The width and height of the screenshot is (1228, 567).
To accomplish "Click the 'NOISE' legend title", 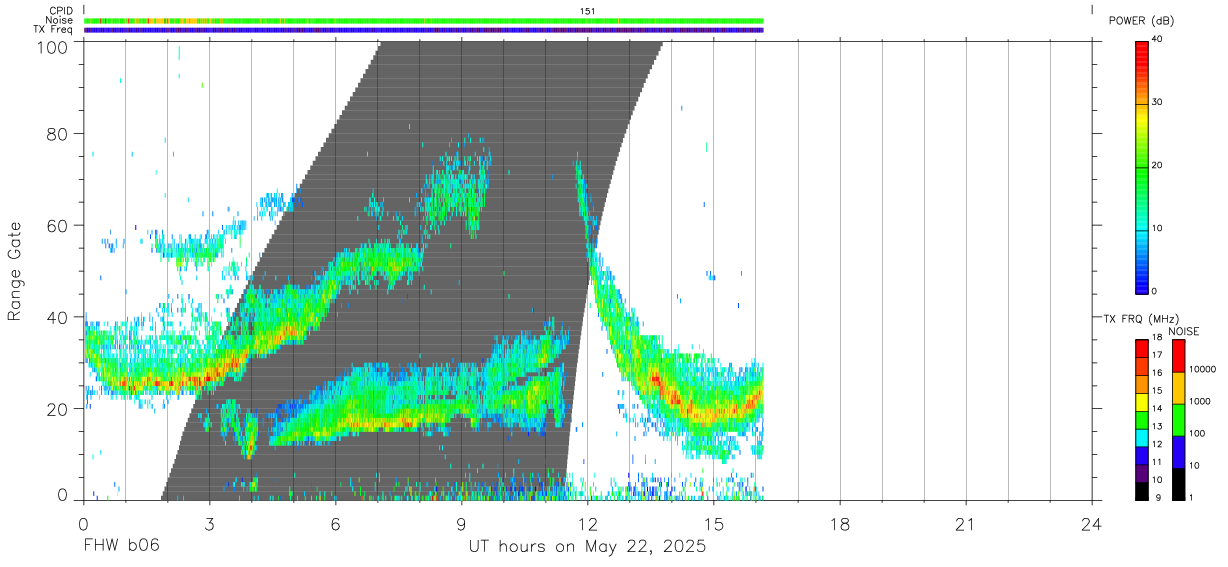I will 1183,331.
